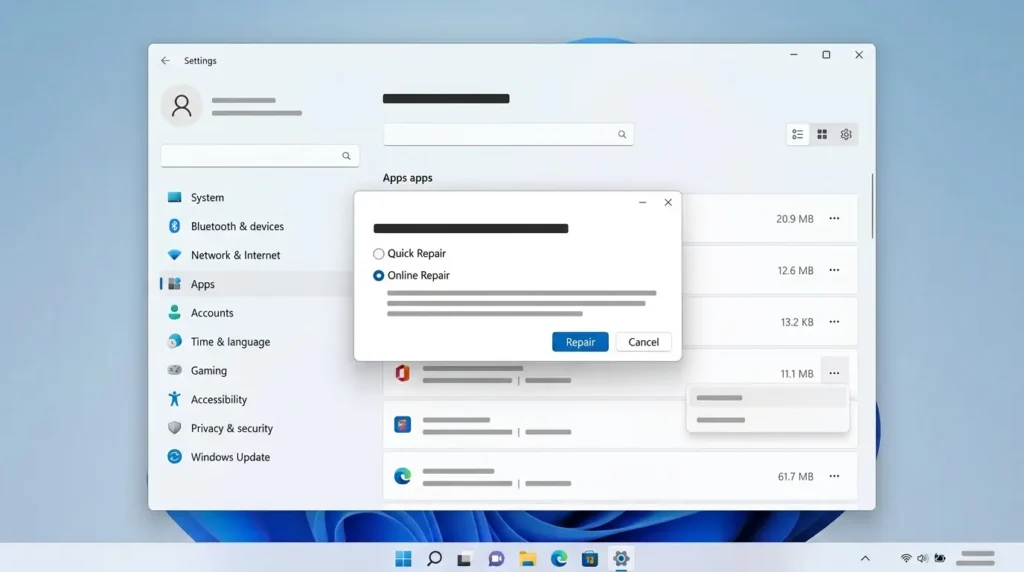
Task: Click the blue app icon above Edge row
Action: (x=402, y=425)
